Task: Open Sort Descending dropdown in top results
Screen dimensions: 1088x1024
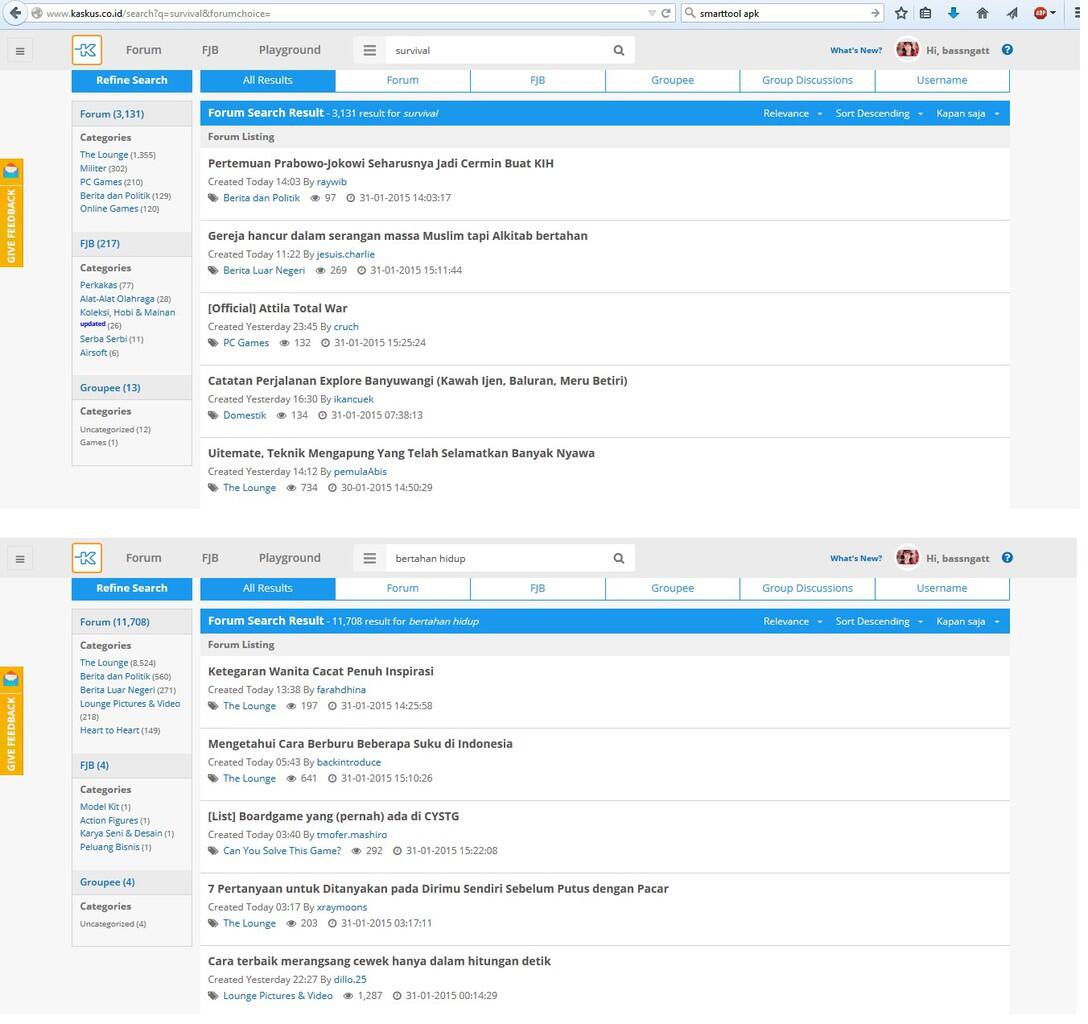Action: pos(878,113)
